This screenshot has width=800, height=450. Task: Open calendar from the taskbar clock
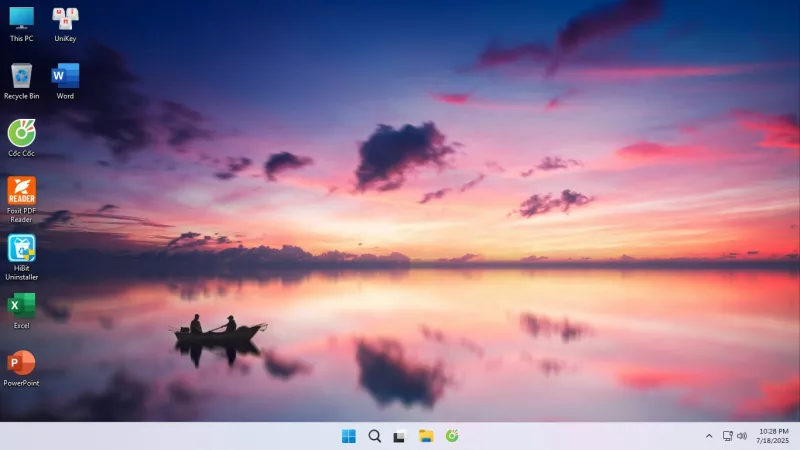(773, 436)
